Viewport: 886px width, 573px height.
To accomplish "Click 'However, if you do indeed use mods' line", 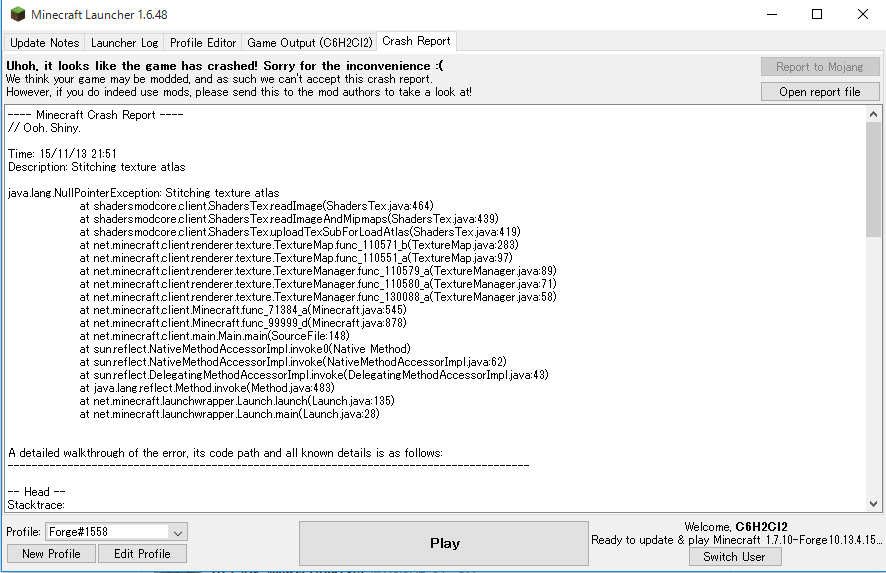I will point(238,92).
